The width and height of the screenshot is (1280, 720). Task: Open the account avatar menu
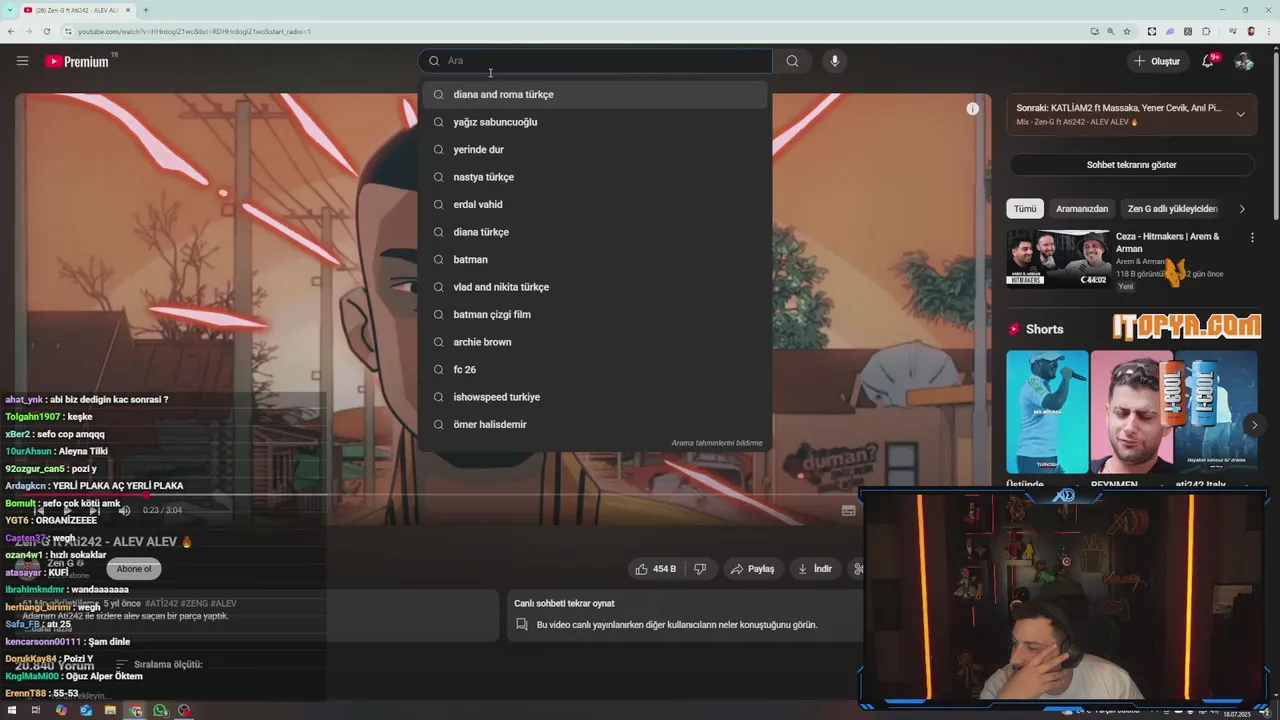tap(1244, 61)
